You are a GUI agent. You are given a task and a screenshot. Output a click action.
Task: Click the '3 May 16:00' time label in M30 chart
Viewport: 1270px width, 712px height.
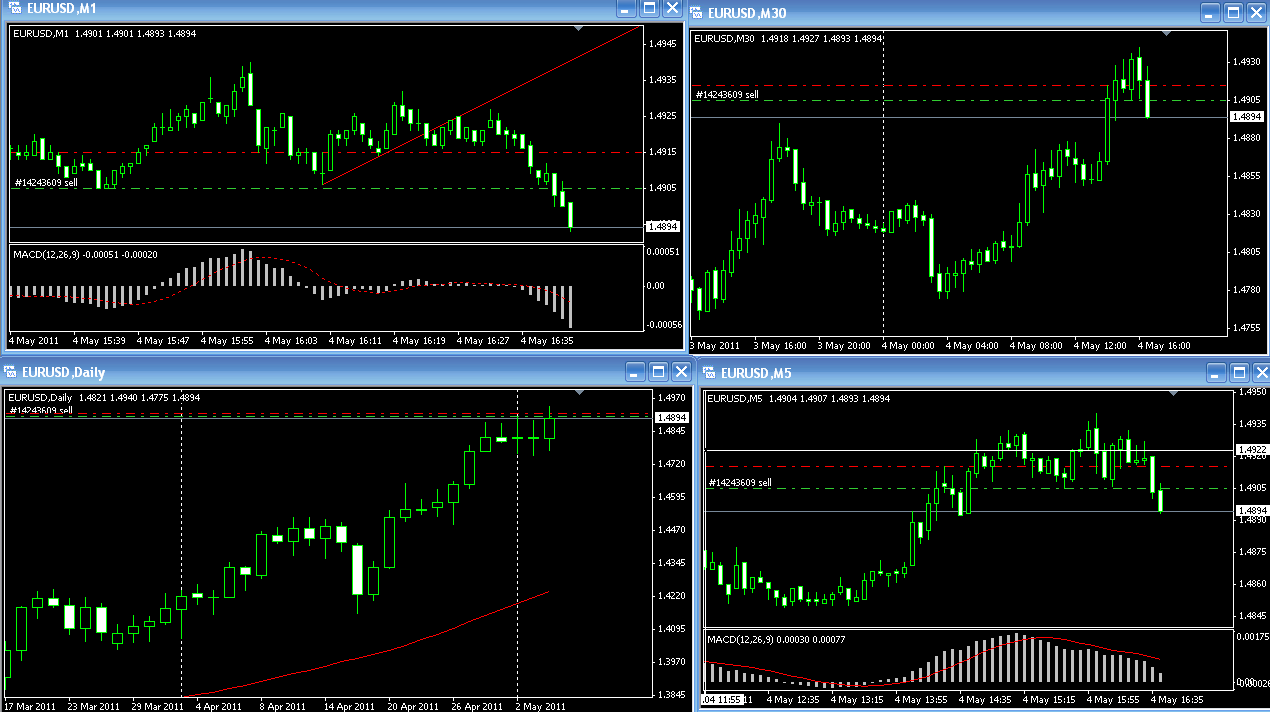[x=780, y=346]
